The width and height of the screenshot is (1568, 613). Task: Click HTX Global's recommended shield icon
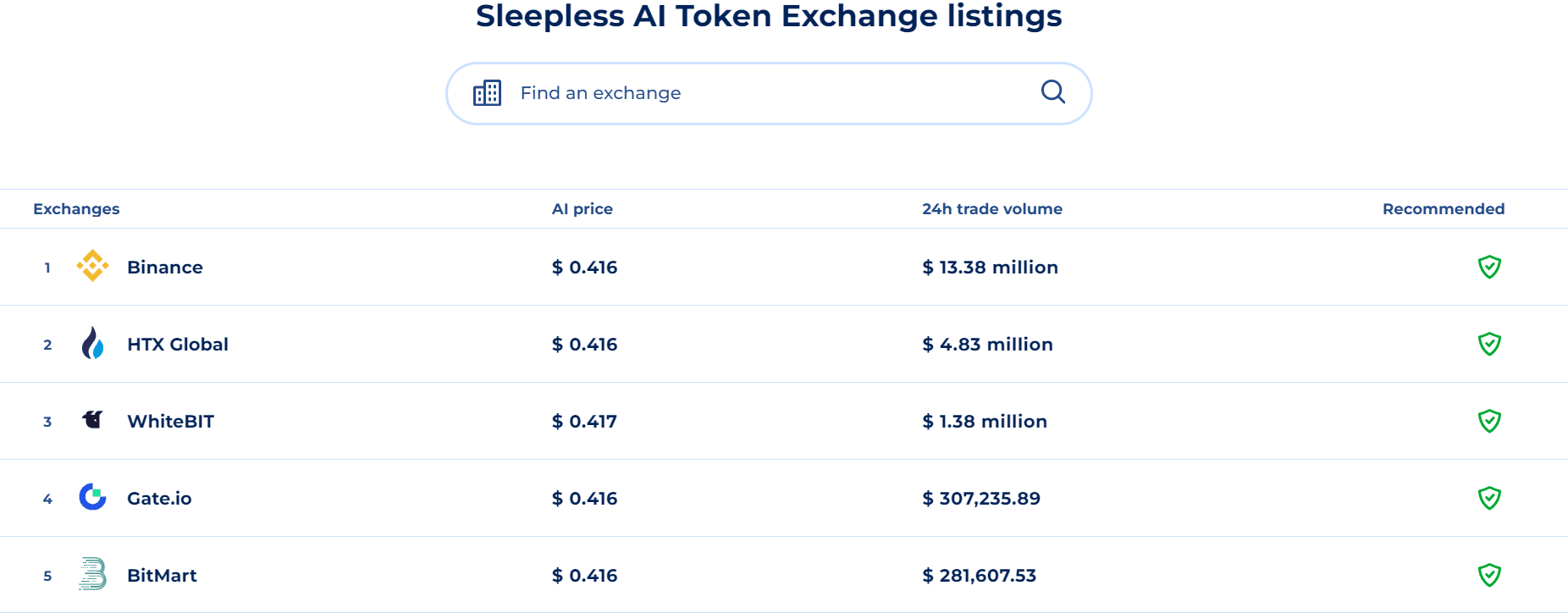click(x=1488, y=344)
